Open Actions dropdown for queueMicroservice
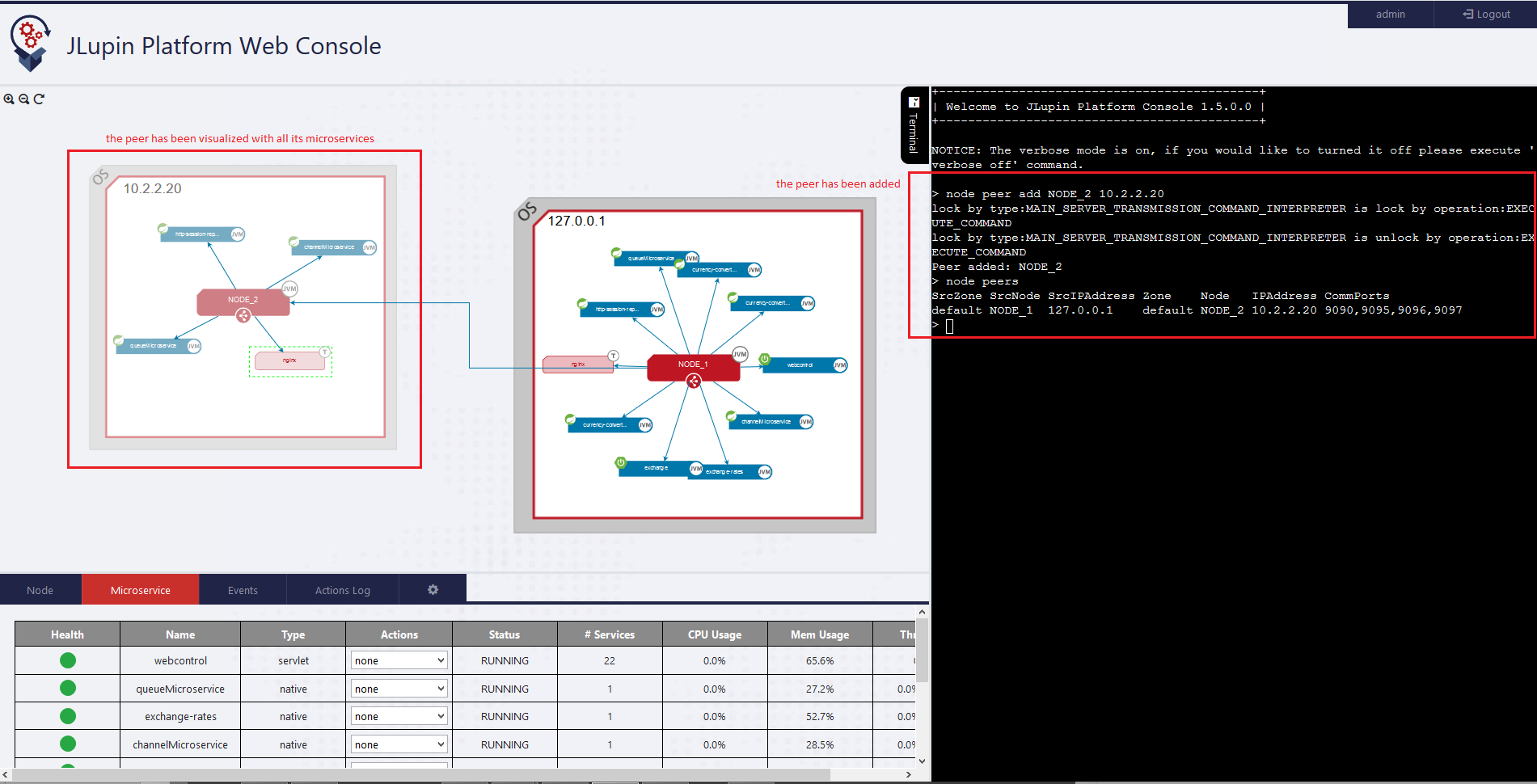Screen dimensions: 1537x784 pyautogui.click(x=399, y=689)
